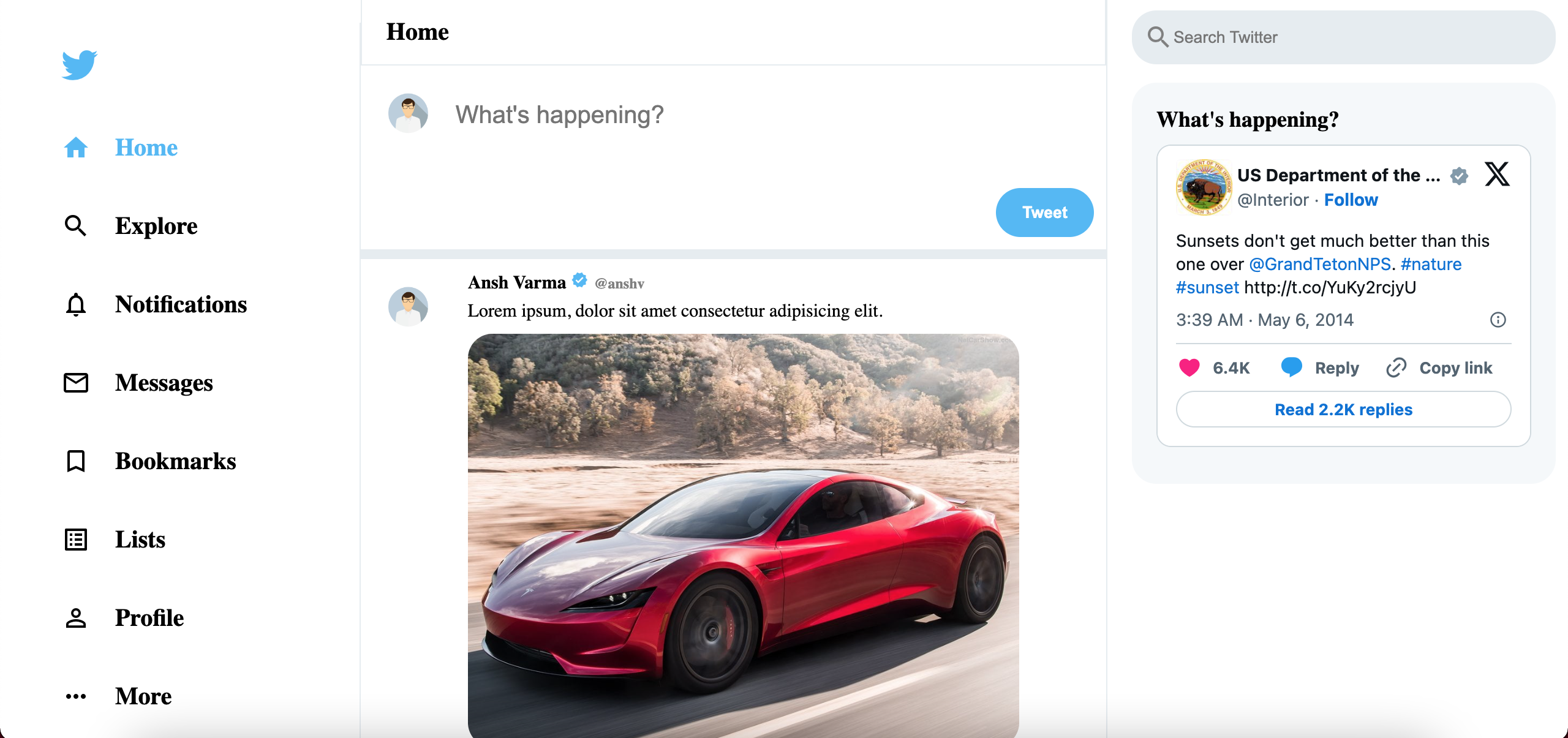
Task: Open Messages envelope icon
Action: point(76,383)
